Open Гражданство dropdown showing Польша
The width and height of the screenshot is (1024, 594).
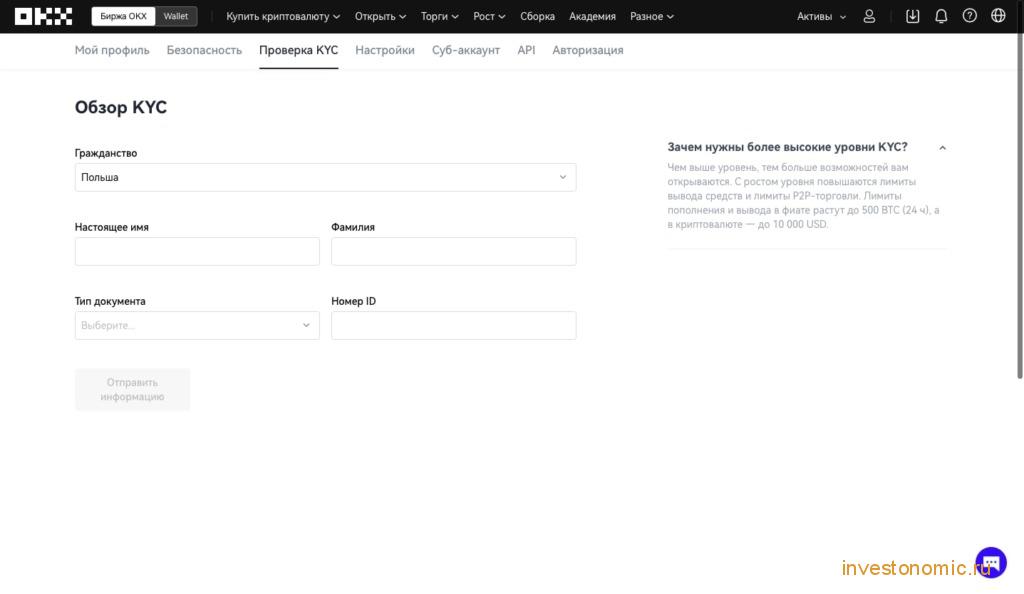coord(325,178)
